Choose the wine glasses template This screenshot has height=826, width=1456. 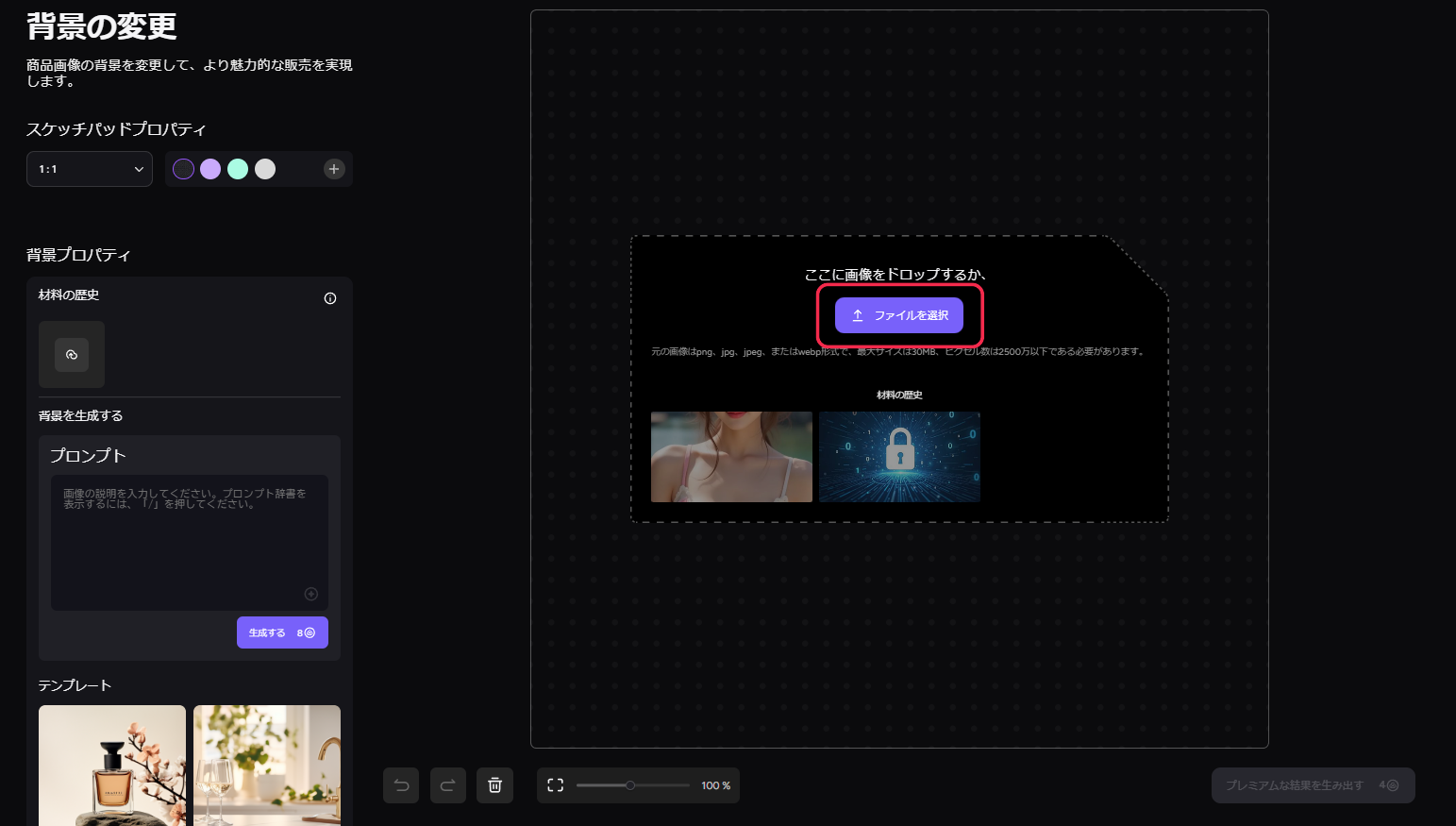[x=267, y=766]
